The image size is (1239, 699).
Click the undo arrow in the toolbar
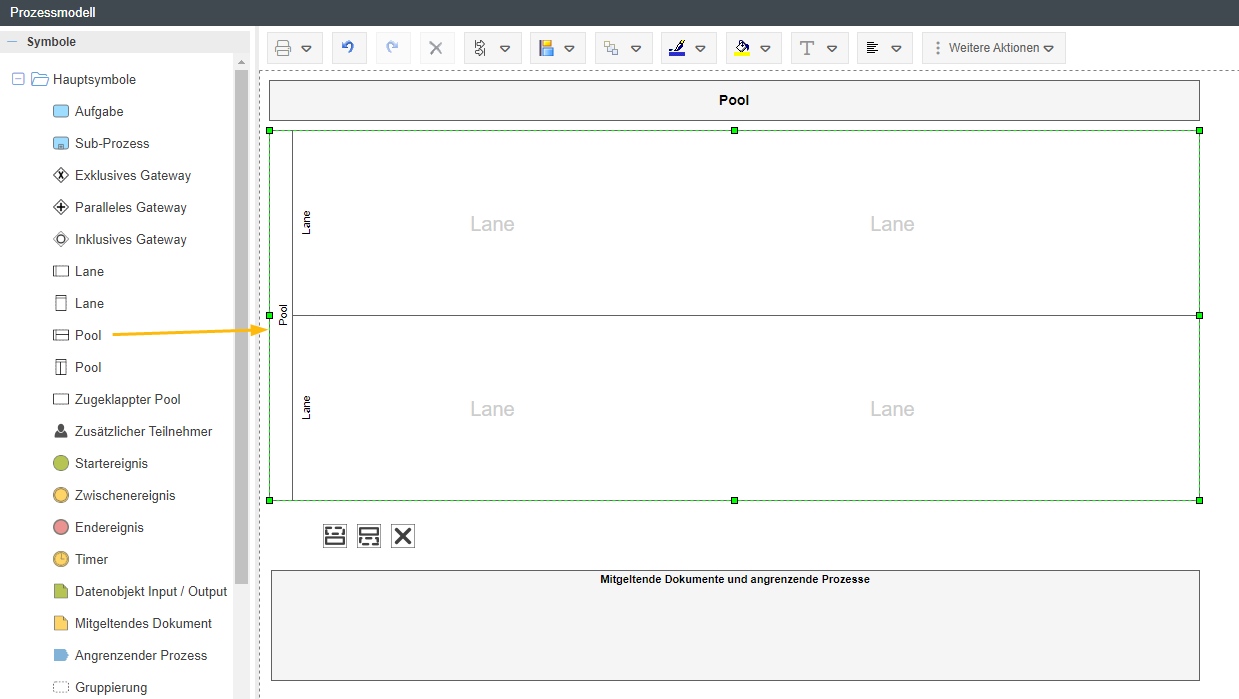(x=349, y=48)
